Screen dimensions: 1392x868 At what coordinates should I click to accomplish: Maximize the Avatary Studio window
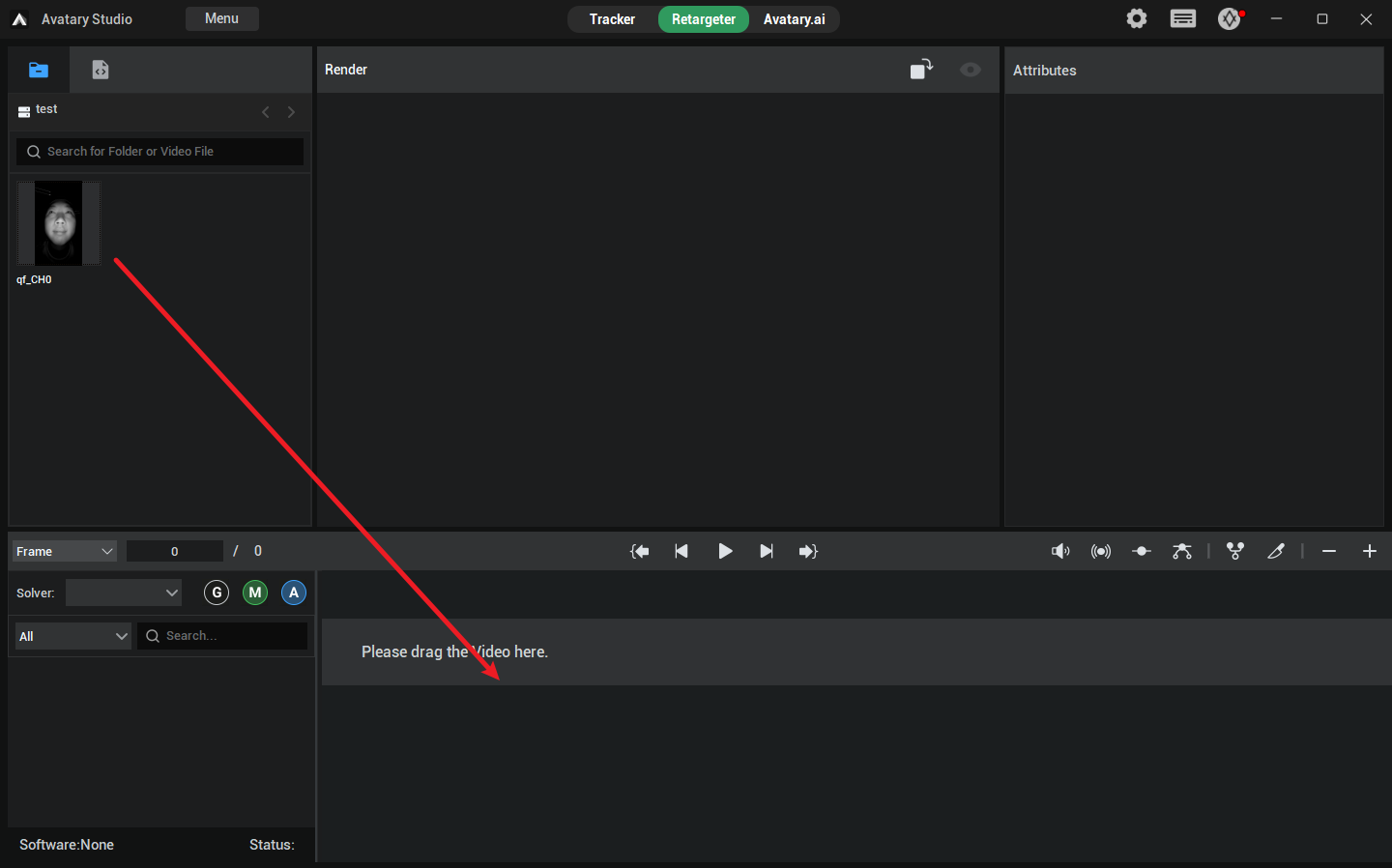pyautogui.click(x=1322, y=18)
